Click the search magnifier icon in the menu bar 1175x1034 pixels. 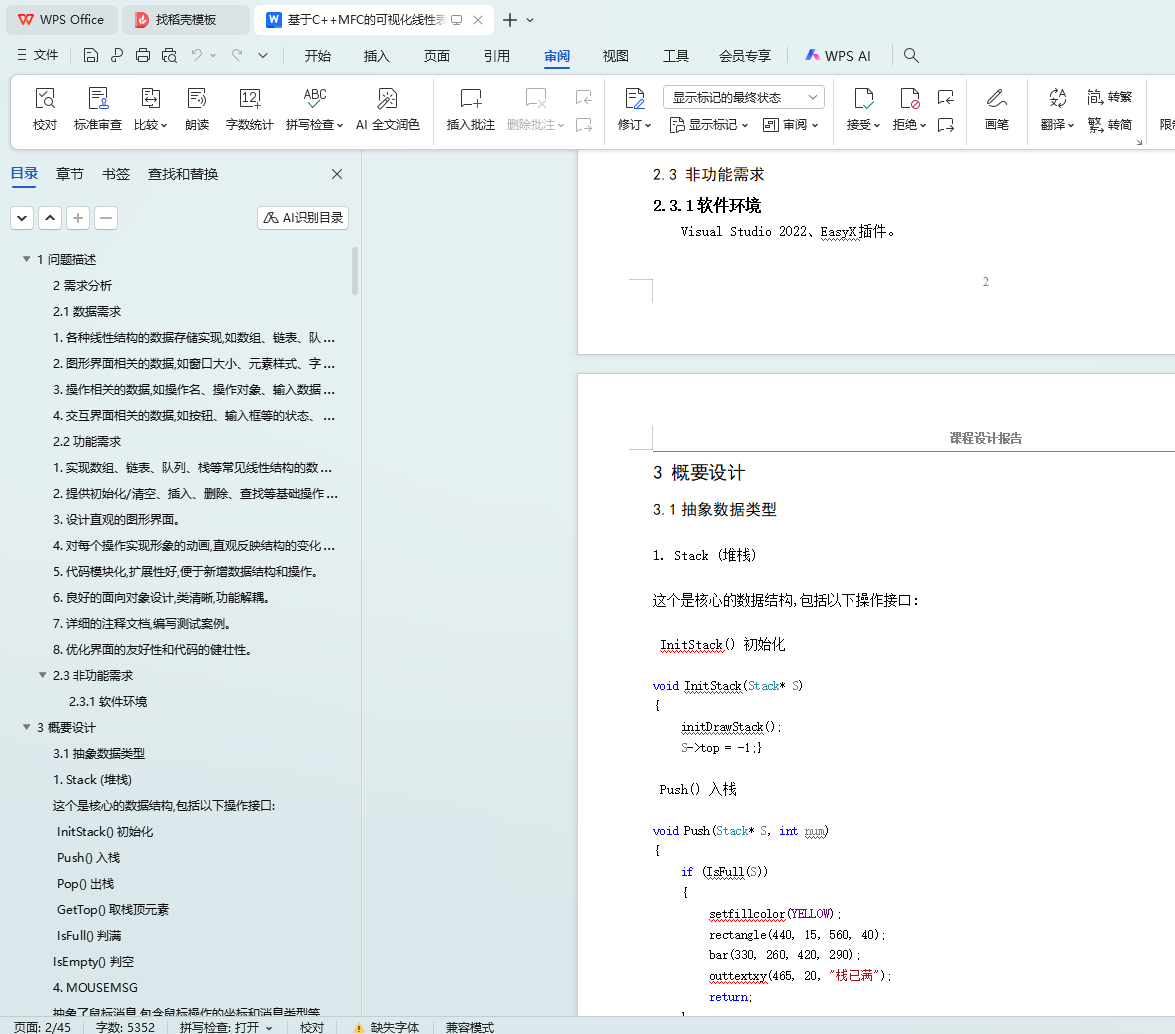pyautogui.click(x=911, y=56)
